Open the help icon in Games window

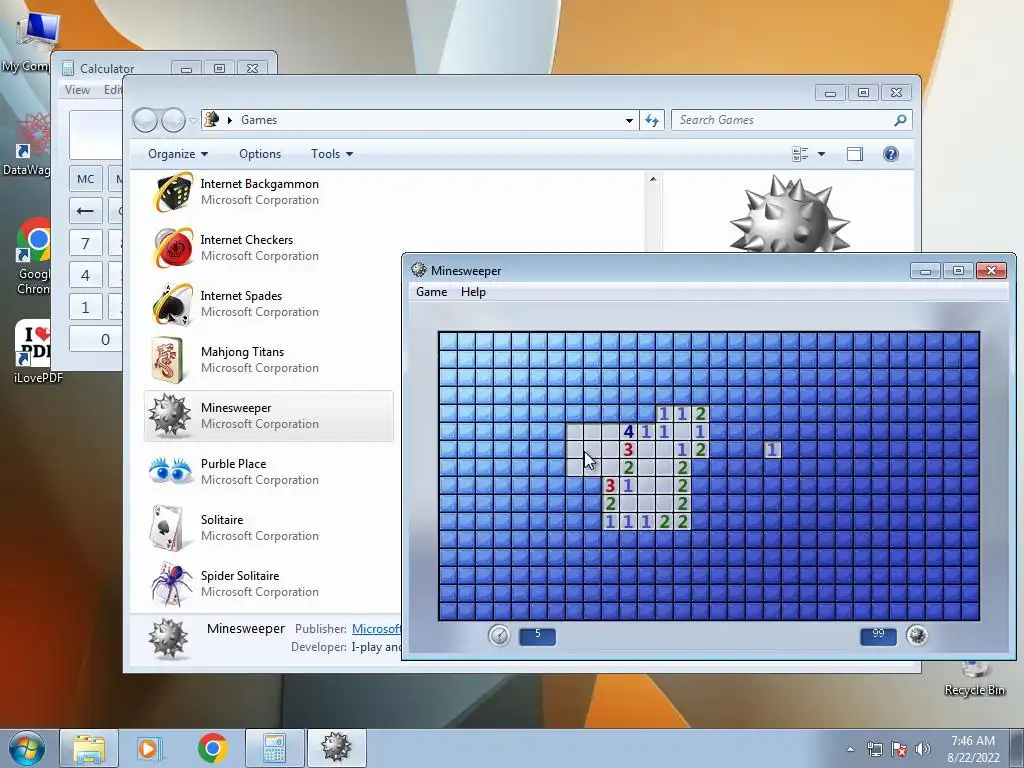coord(891,154)
